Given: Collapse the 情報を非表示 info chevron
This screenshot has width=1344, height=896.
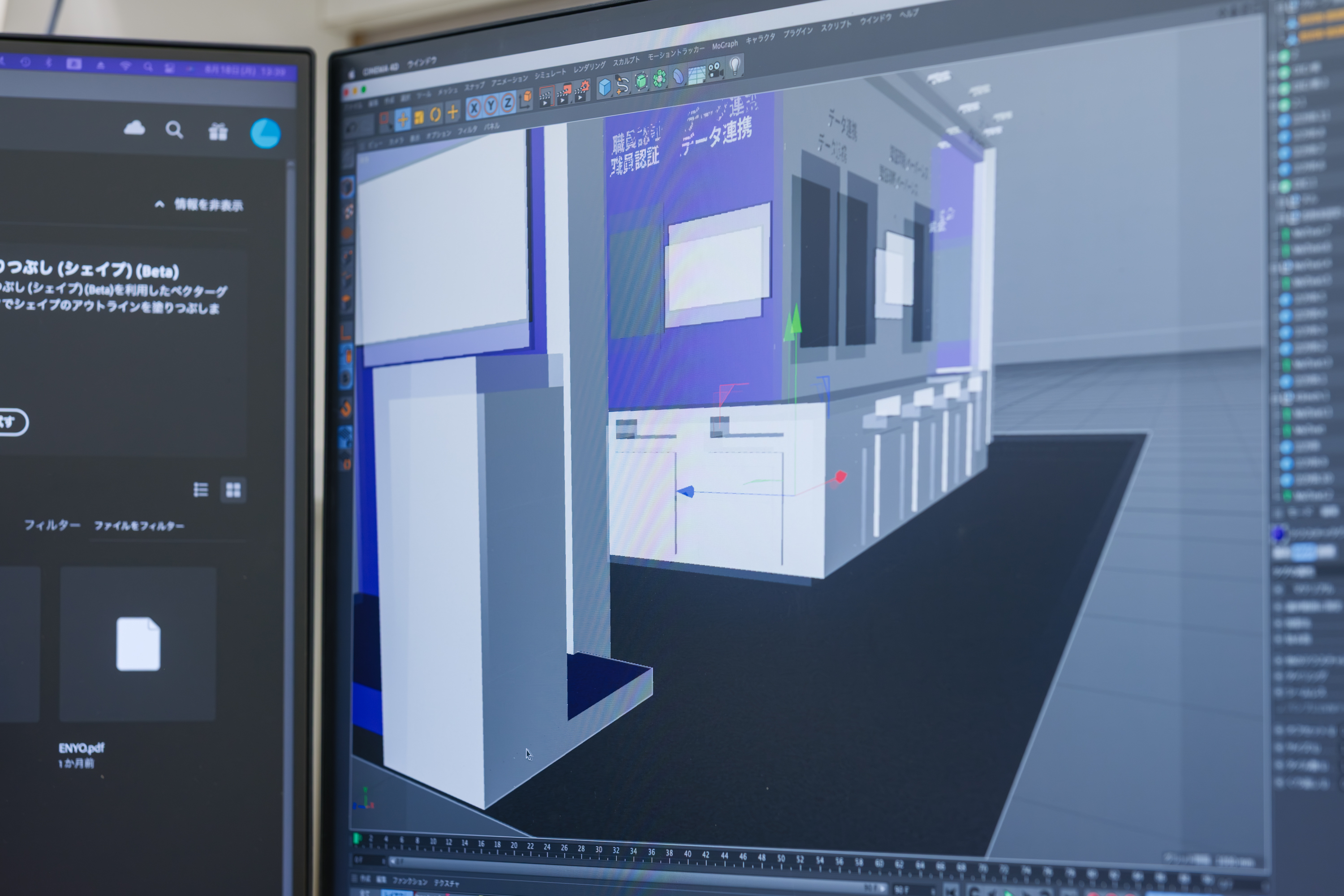Looking at the screenshot, I should [x=159, y=205].
